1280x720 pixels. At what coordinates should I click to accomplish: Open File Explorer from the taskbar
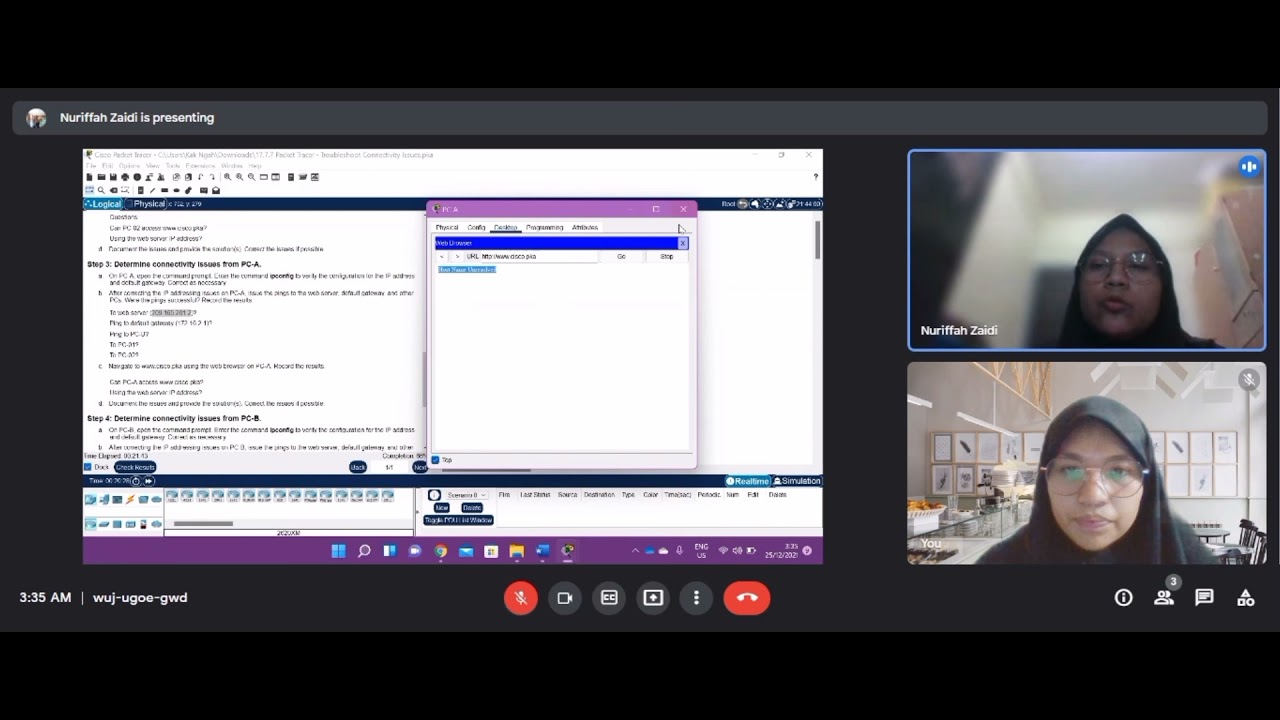click(x=516, y=551)
